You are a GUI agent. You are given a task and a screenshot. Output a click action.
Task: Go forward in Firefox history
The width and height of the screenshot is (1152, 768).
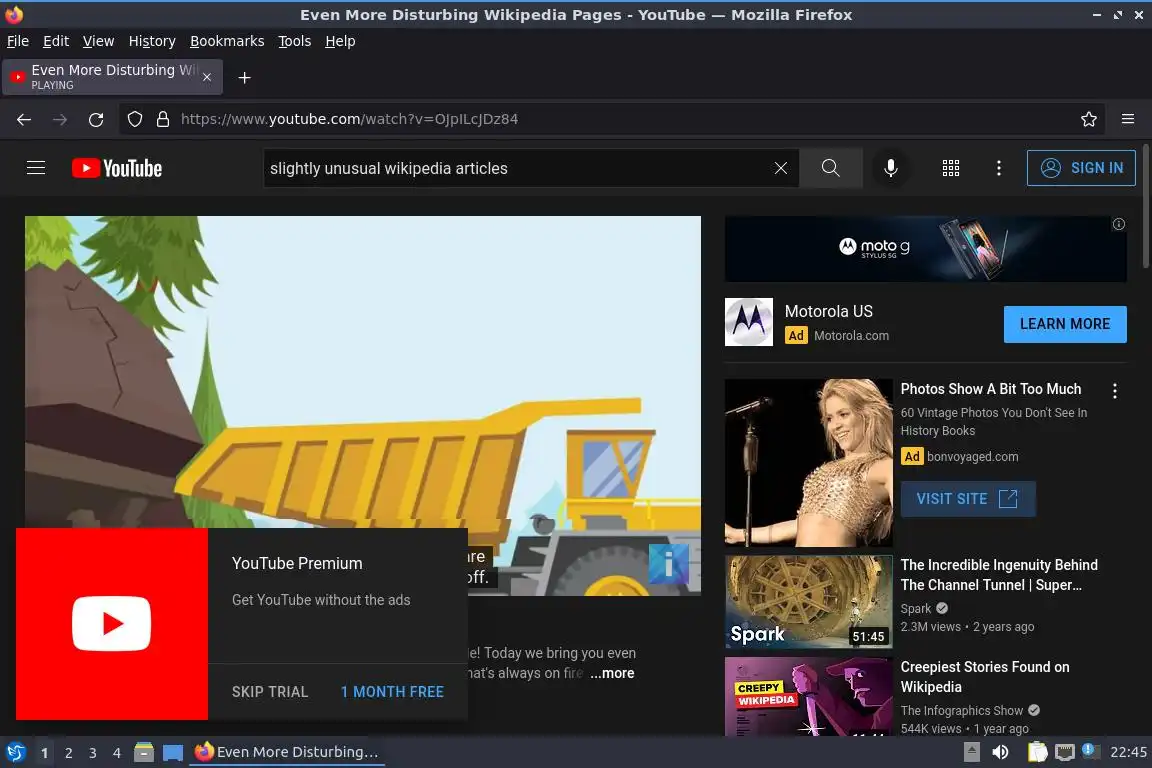click(x=60, y=119)
